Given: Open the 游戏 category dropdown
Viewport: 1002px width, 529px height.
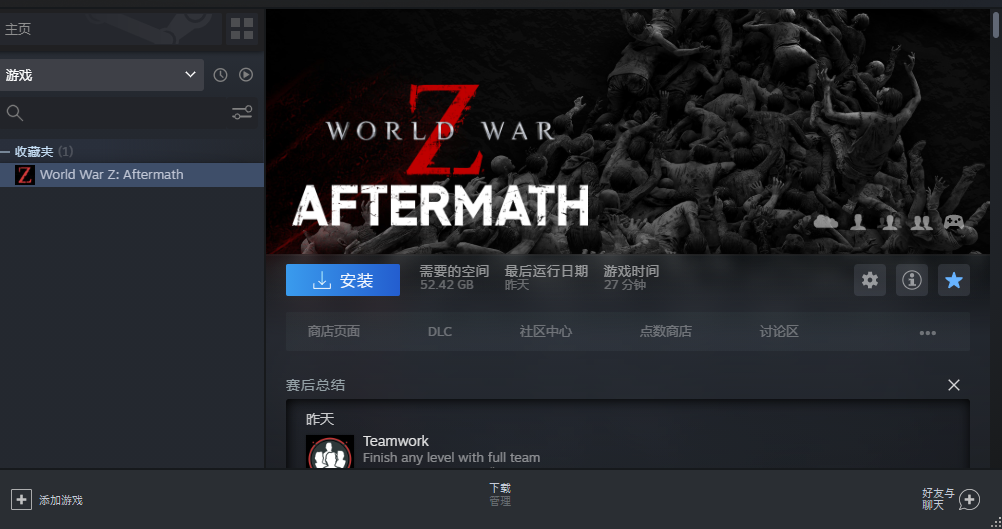Looking at the screenshot, I should tap(102, 75).
